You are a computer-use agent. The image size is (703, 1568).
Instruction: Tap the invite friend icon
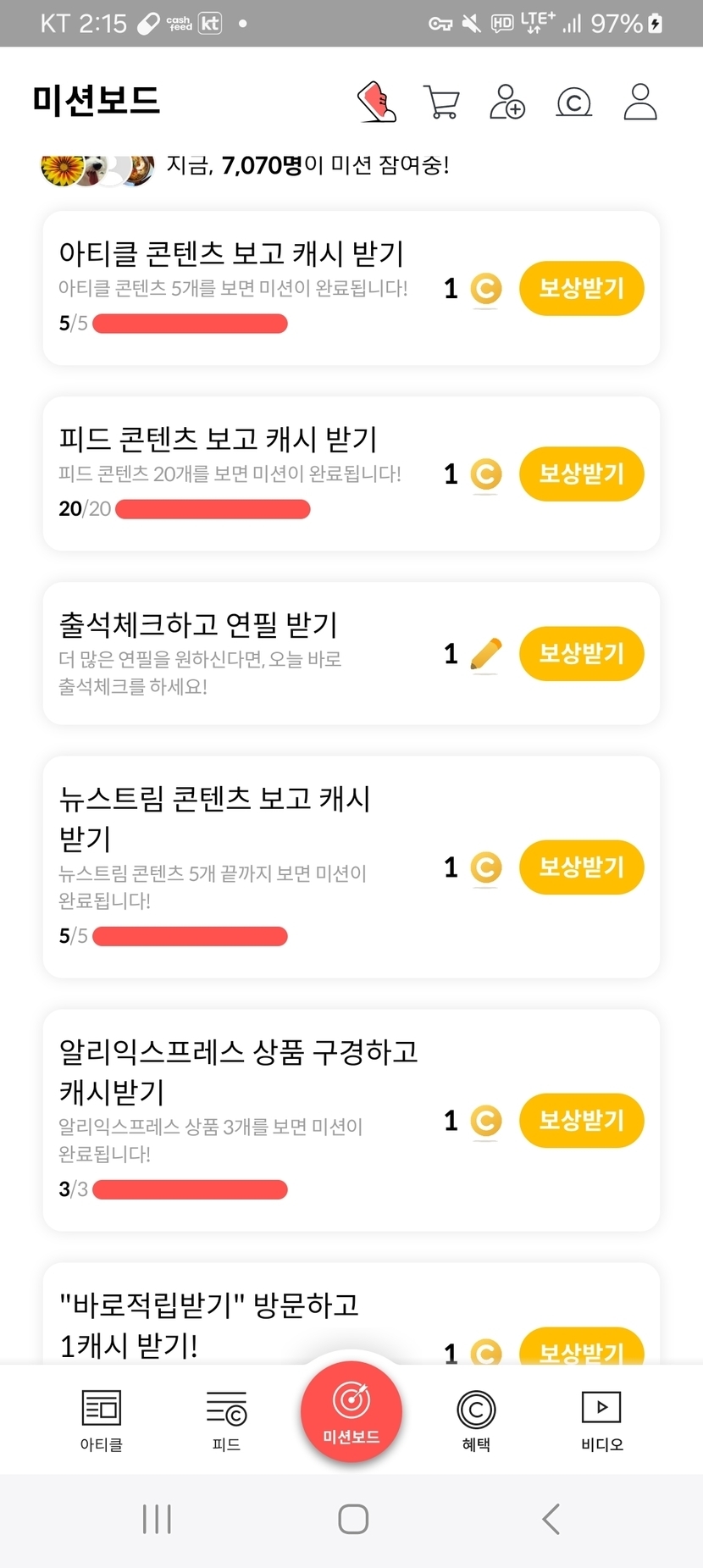click(x=507, y=103)
